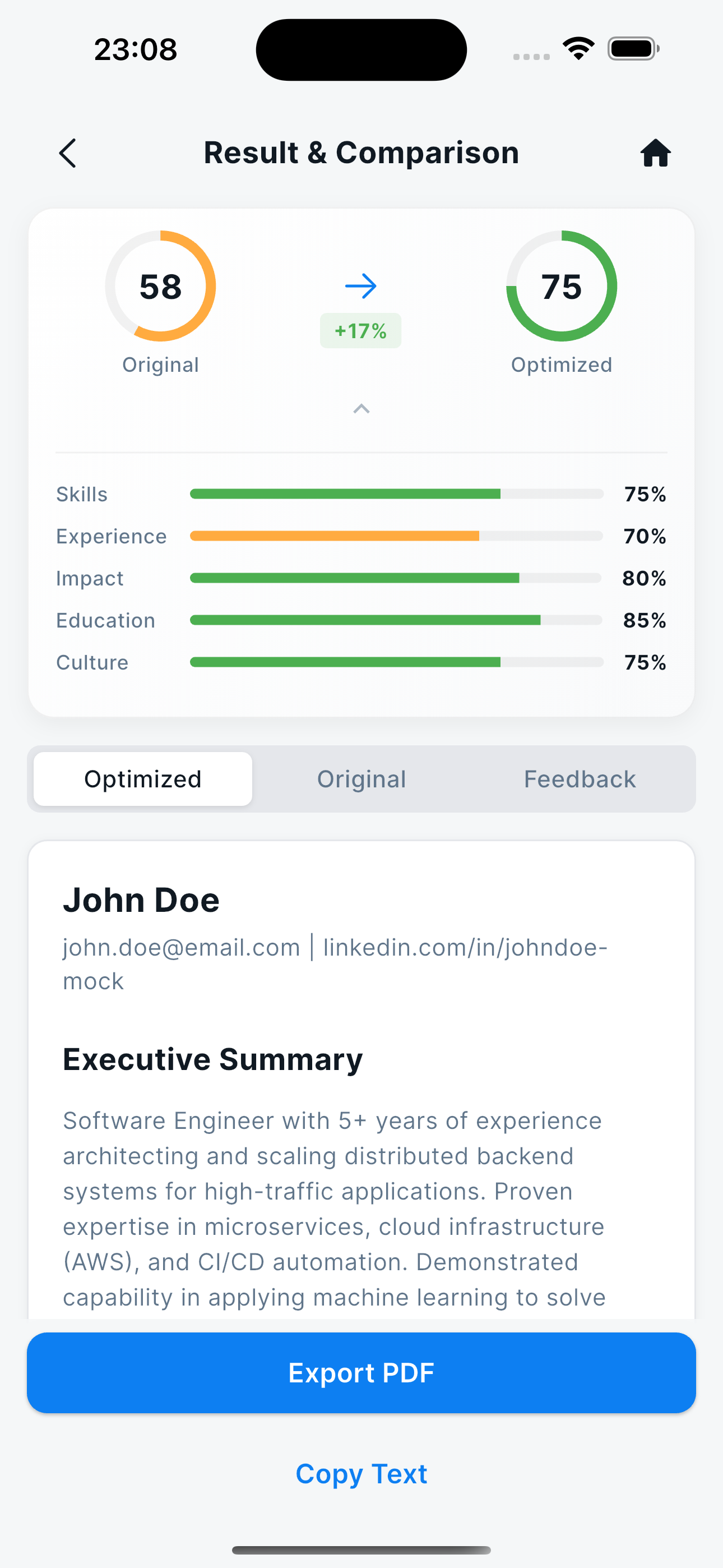Select the Optimized score circle showing 75
Screen dimensions: 723x1568
tap(561, 286)
